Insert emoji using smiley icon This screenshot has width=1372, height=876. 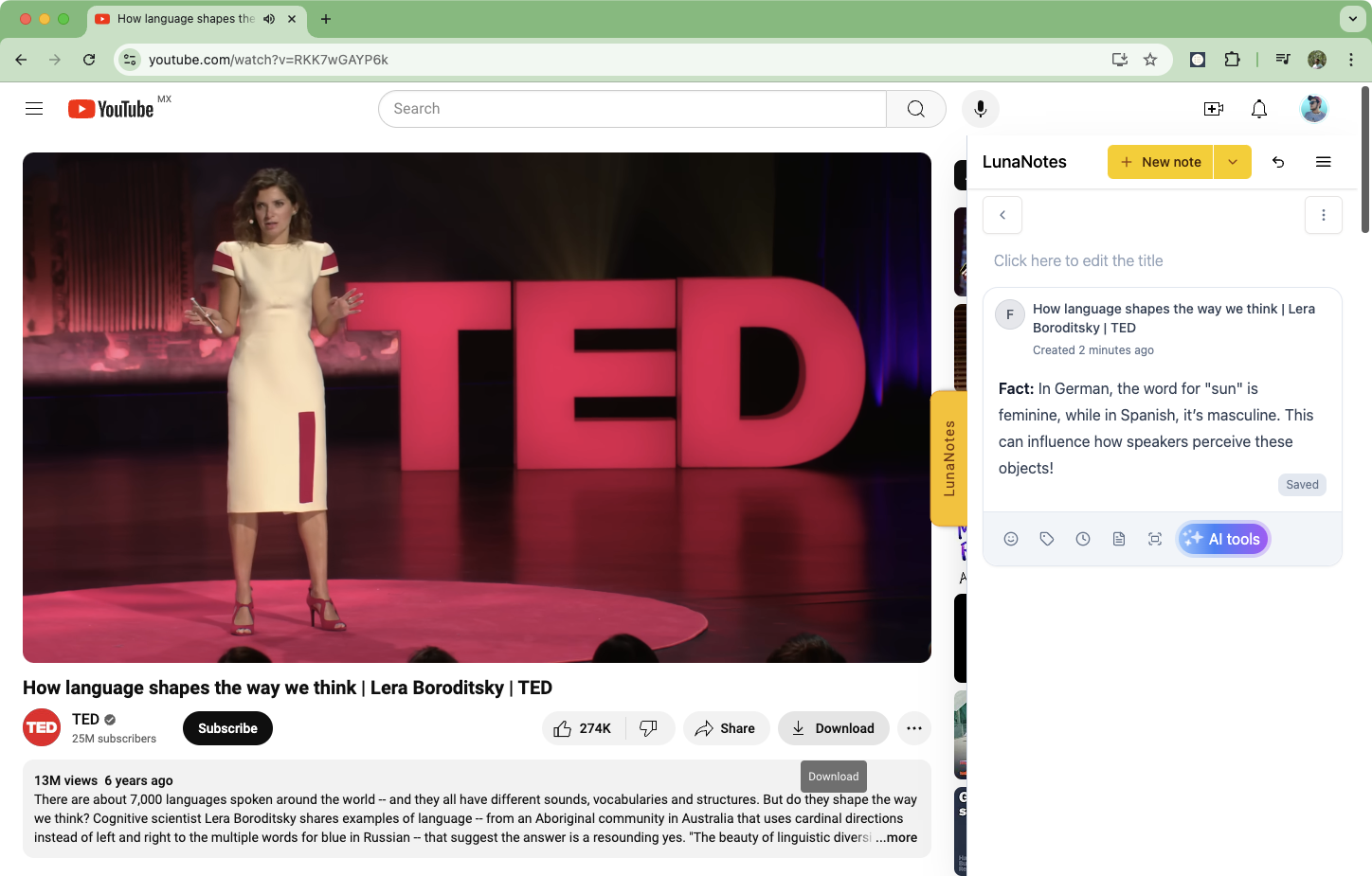(1011, 539)
